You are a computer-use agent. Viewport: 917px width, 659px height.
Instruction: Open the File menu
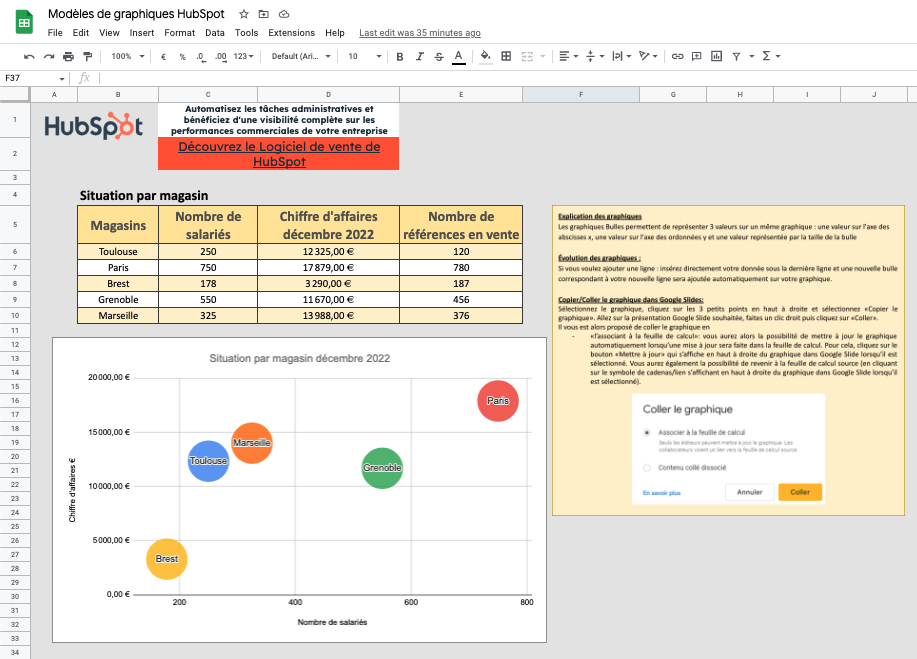coord(55,33)
